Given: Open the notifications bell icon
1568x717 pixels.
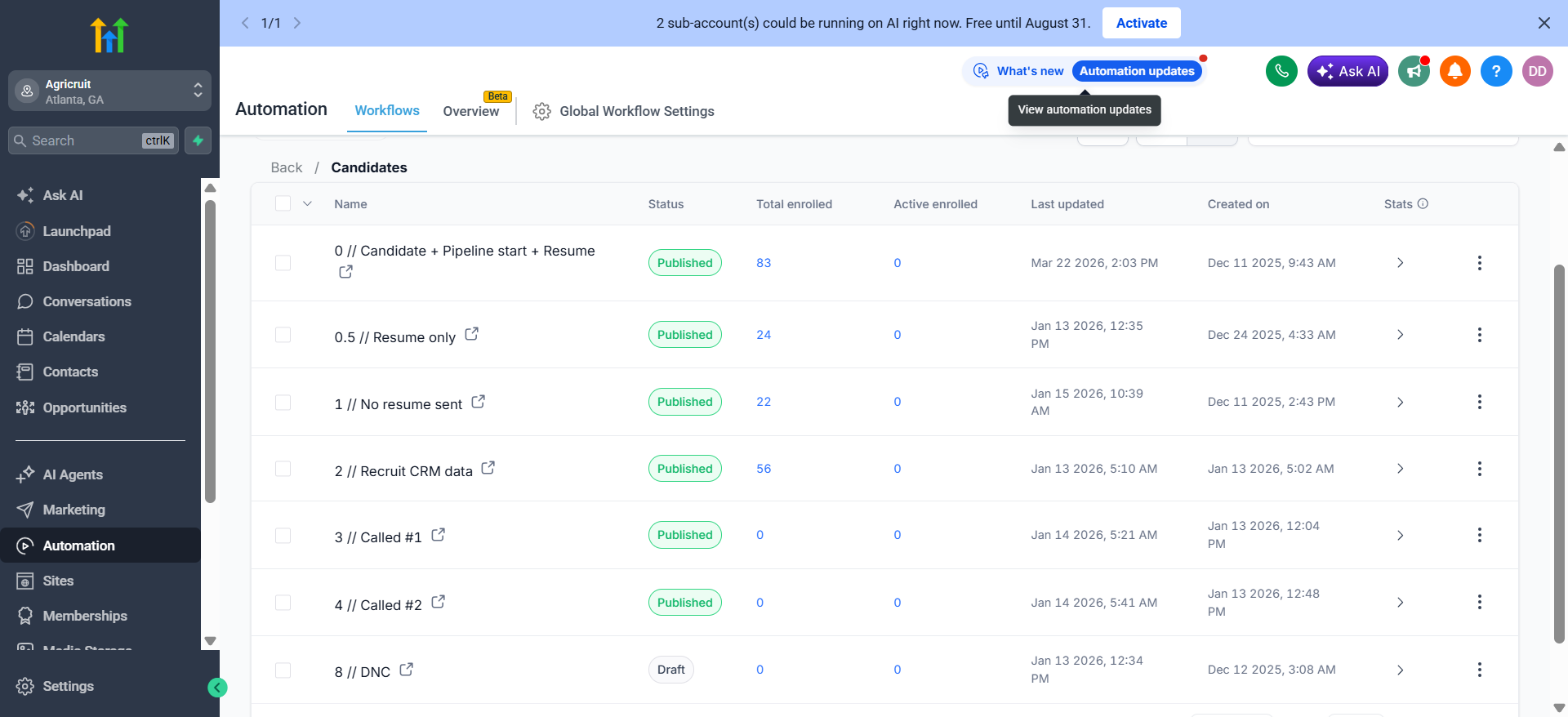Looking at the screenshot, I should tap(1454, 71).
